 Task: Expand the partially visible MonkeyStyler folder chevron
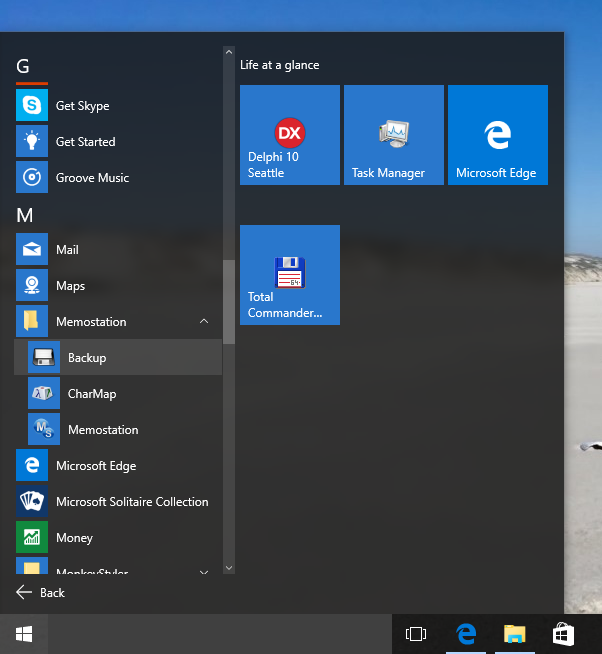(x=204, y=571)
